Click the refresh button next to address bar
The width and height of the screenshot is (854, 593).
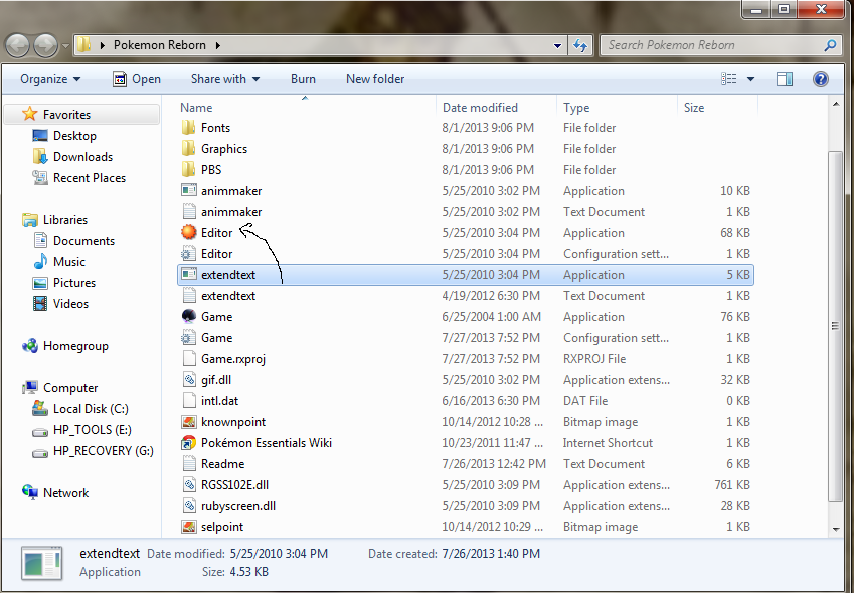tap(580, 45)
